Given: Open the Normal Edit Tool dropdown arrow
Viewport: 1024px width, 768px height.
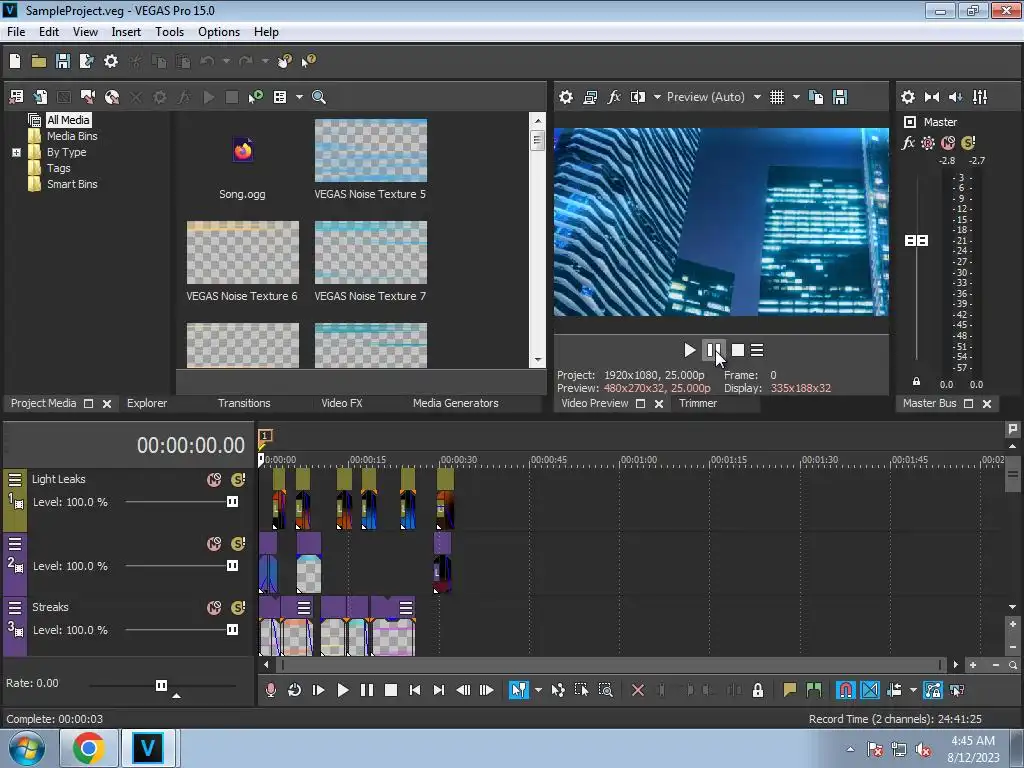Looking at the screenshot, I should pyautogui.click(x=538, y=690).
